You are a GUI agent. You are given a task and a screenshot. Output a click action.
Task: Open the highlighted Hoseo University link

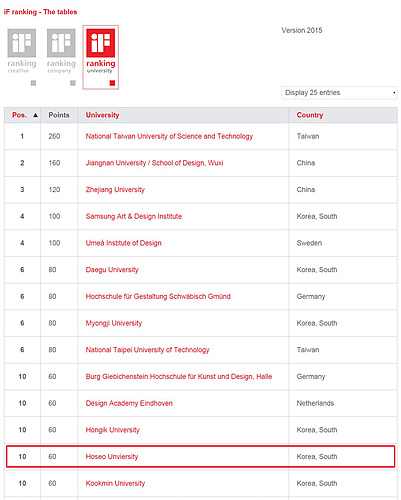click(x=112, y=457)
